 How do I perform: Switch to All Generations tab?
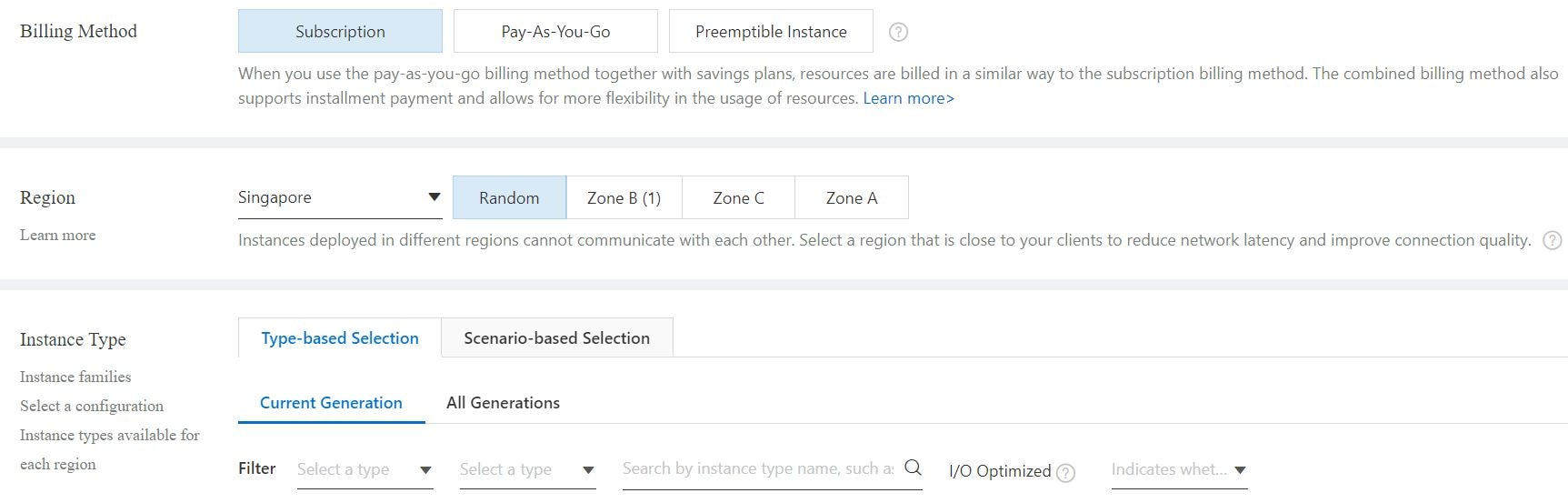click(x=503, y=402)
